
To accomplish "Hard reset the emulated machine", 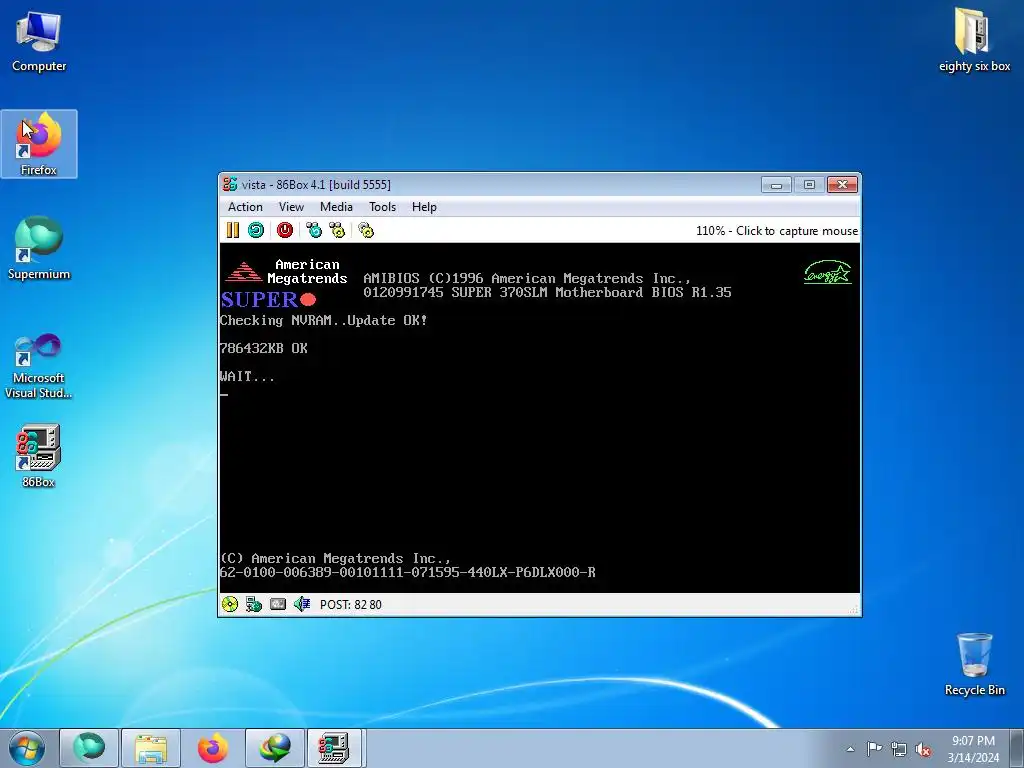I will tap(256, 230).
